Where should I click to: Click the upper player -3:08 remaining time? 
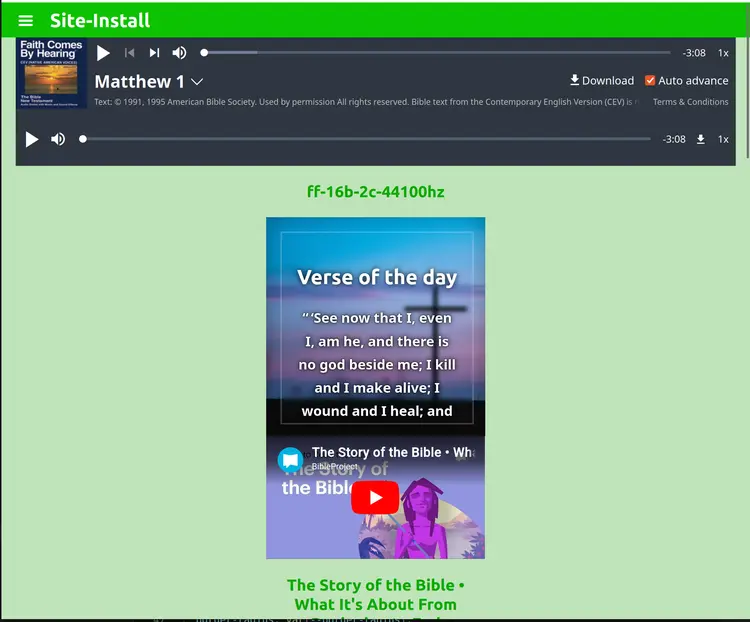tap(694, 53)
